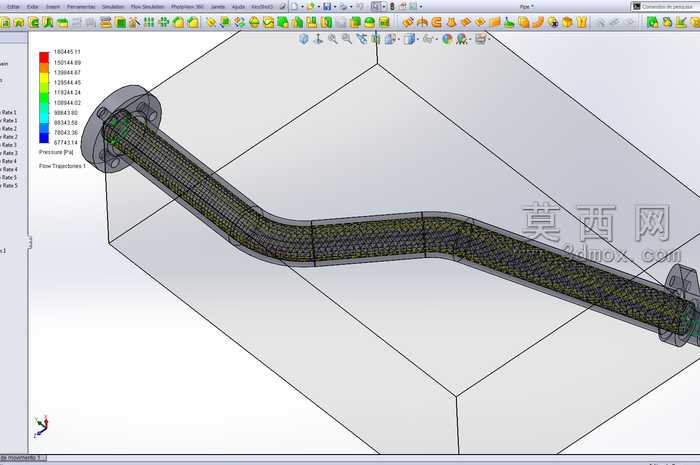Click the Select cursor tool icon

[376, 7]
